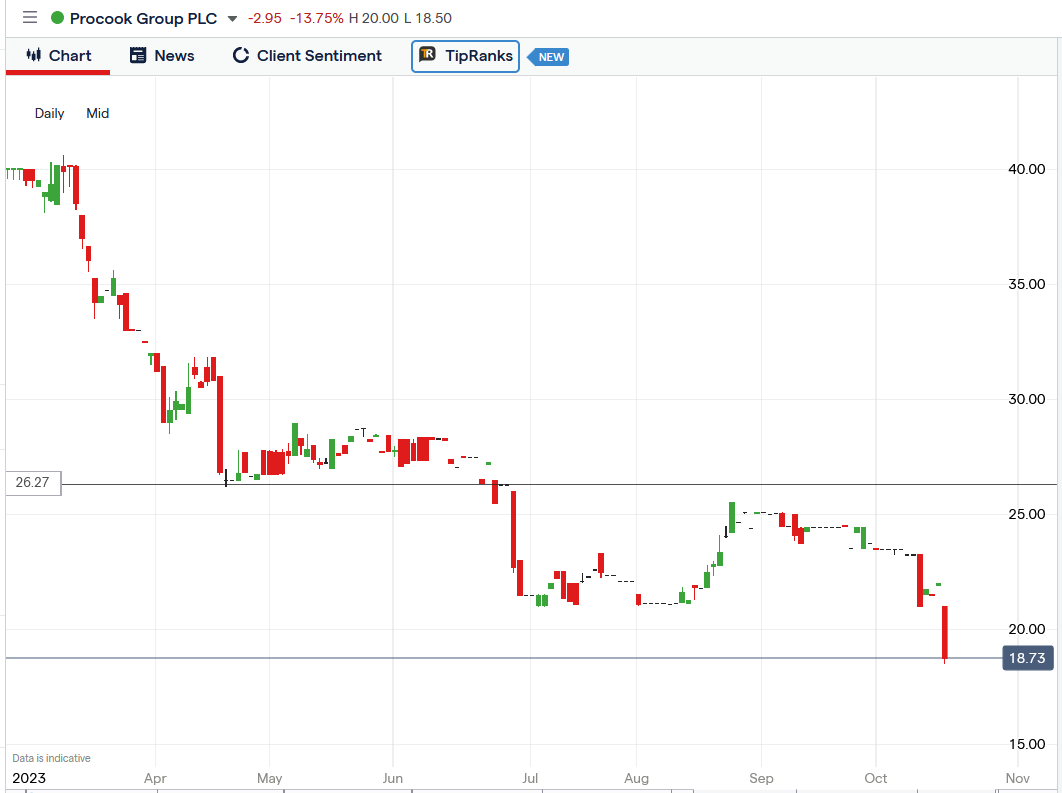Expand the Procook Group PLC dropdown arrow
The width and height of the screenshot is (1062, 793).
click(232, 18)
